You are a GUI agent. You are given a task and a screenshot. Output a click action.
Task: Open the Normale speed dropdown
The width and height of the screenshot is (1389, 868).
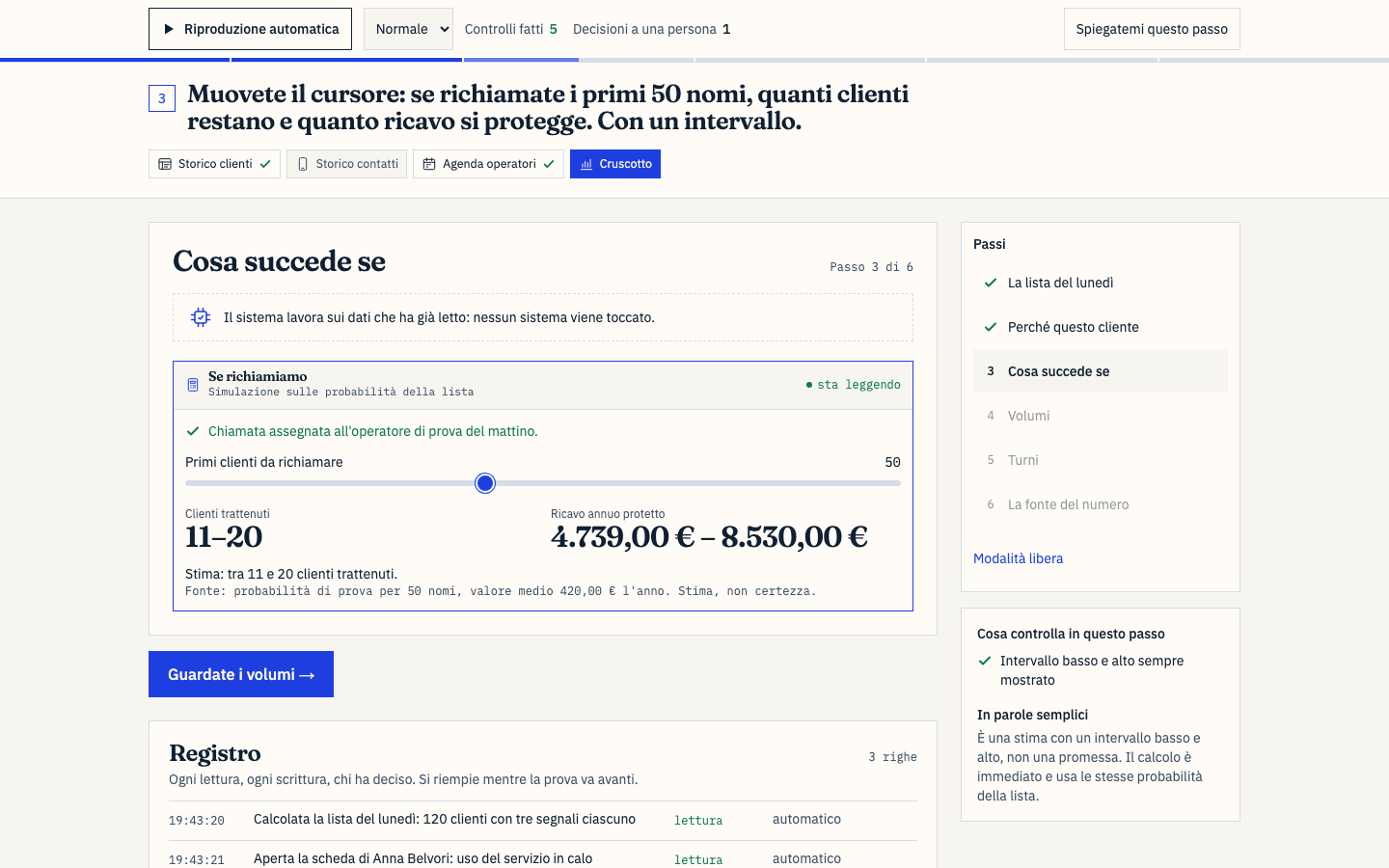tap(408, 29)
